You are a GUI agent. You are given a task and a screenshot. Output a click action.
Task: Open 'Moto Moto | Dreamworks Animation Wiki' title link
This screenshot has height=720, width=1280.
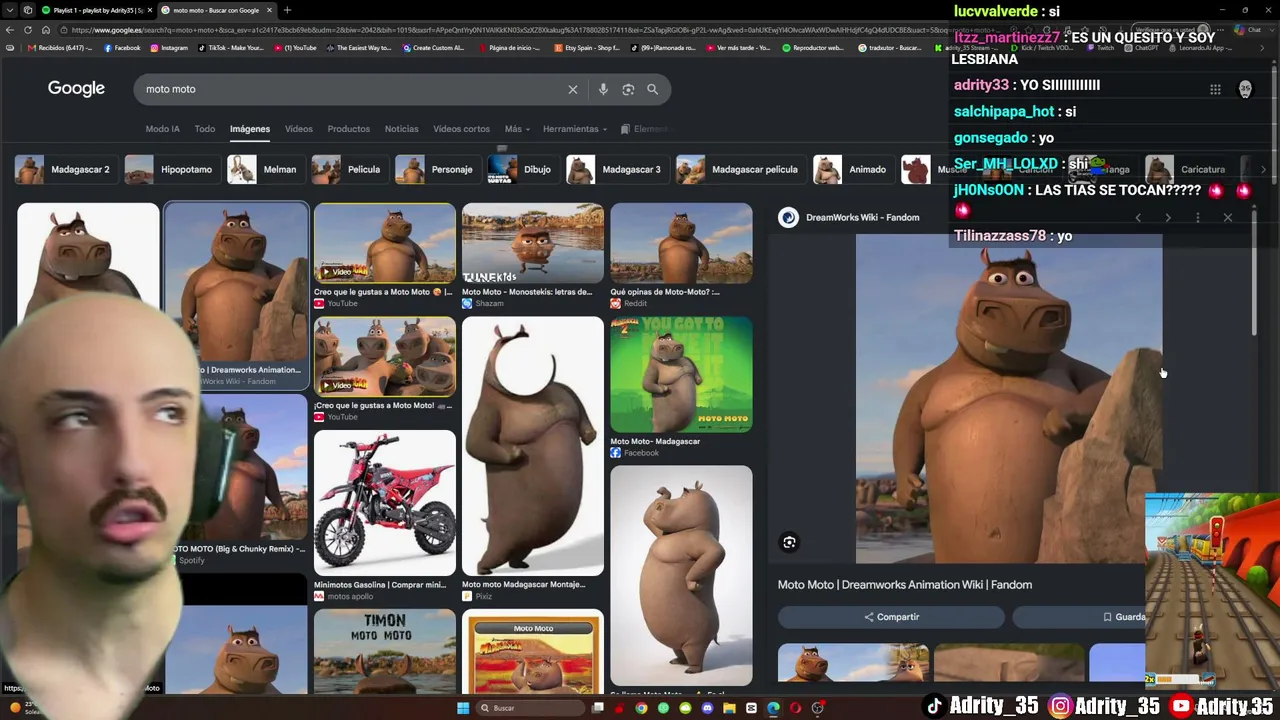pyautogui.click(x=905, y=585)
